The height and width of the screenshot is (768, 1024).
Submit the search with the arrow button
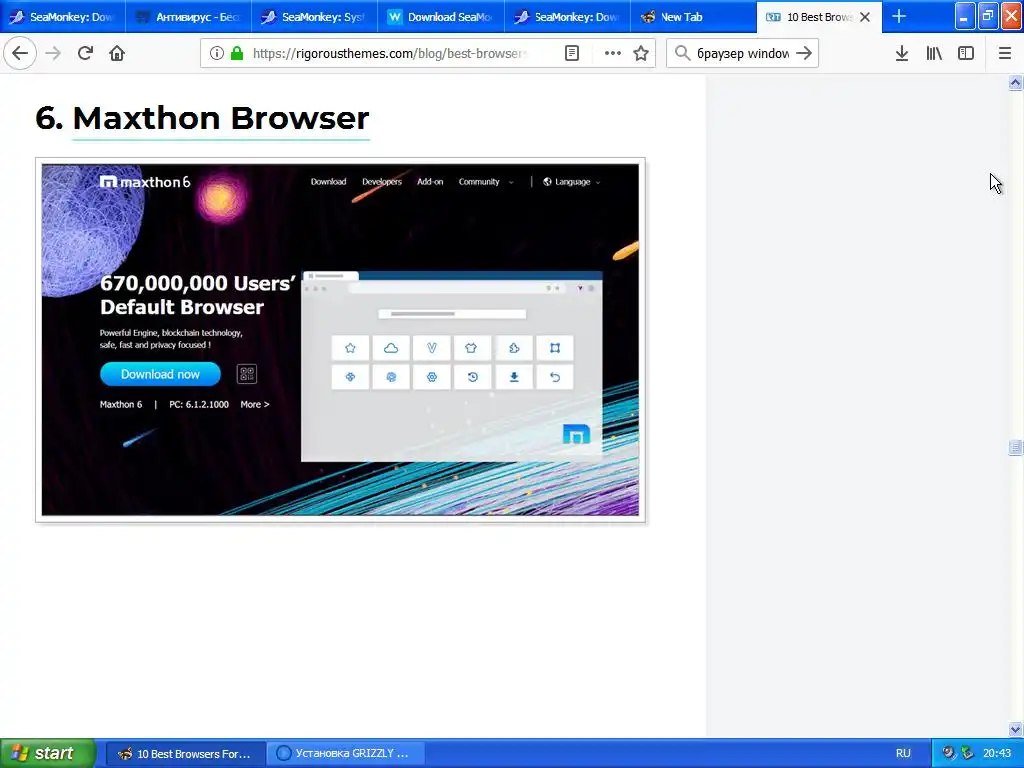coord(804,53)
